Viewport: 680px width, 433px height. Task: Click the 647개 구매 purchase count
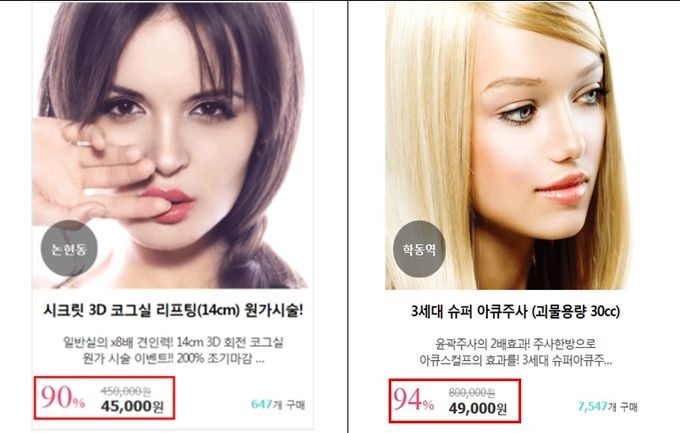278,404
